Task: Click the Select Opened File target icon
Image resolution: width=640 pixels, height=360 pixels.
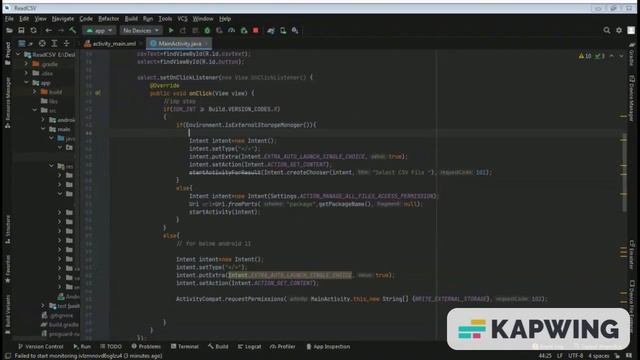Action: 42,43
